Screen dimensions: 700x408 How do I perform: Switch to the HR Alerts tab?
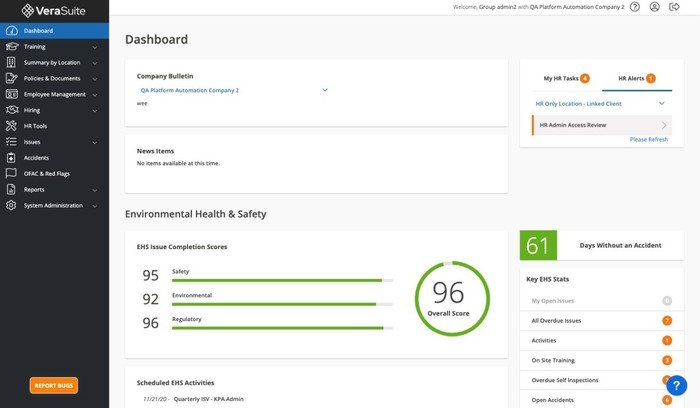pyautogui.click(x=637, y=79)
